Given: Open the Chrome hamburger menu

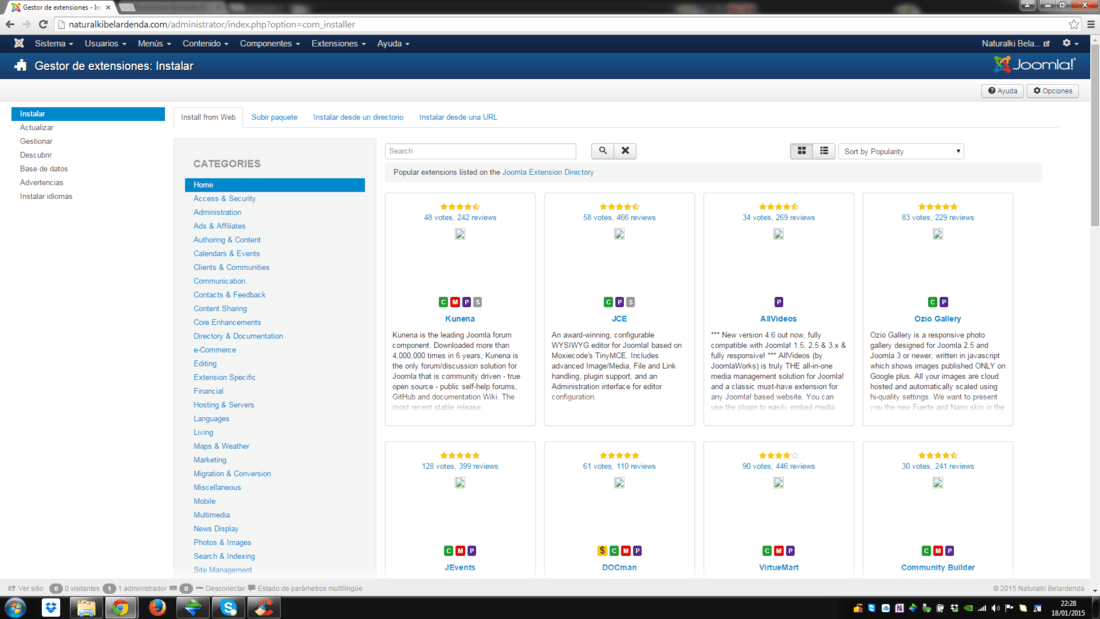Looking at the screenshot, I should coord(1091,25).
